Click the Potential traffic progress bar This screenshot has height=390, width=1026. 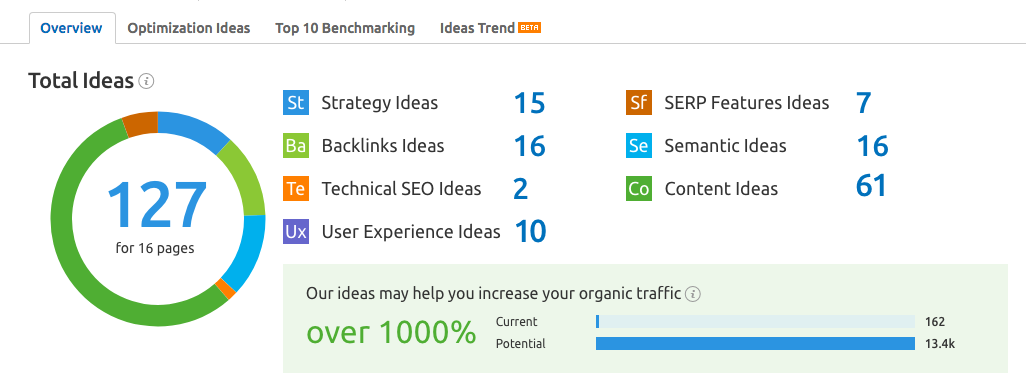(755, 344)
